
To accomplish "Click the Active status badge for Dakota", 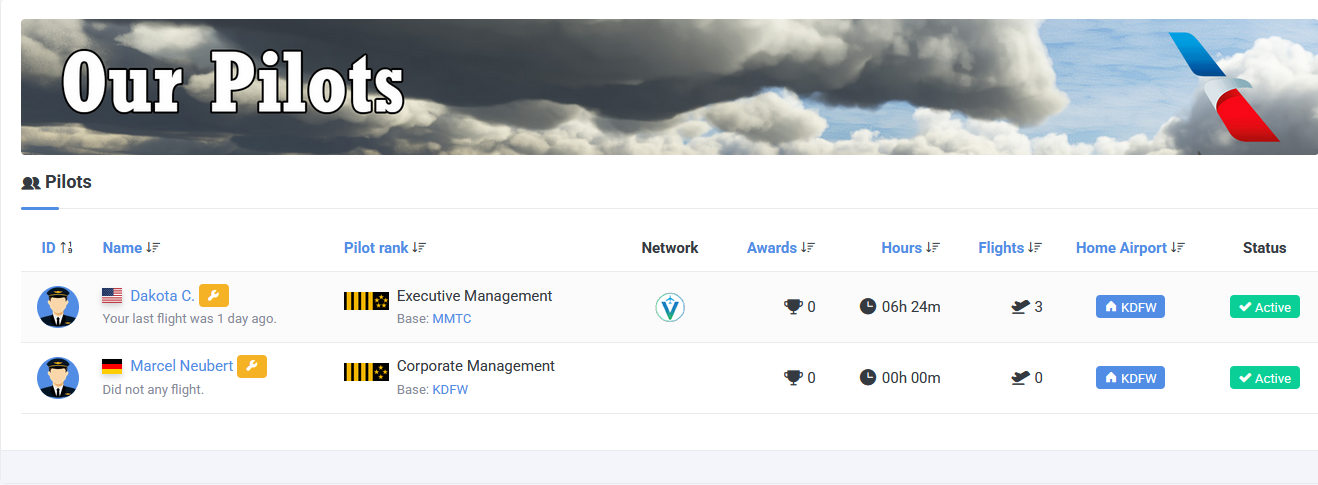I will [x=1264, y=307].
